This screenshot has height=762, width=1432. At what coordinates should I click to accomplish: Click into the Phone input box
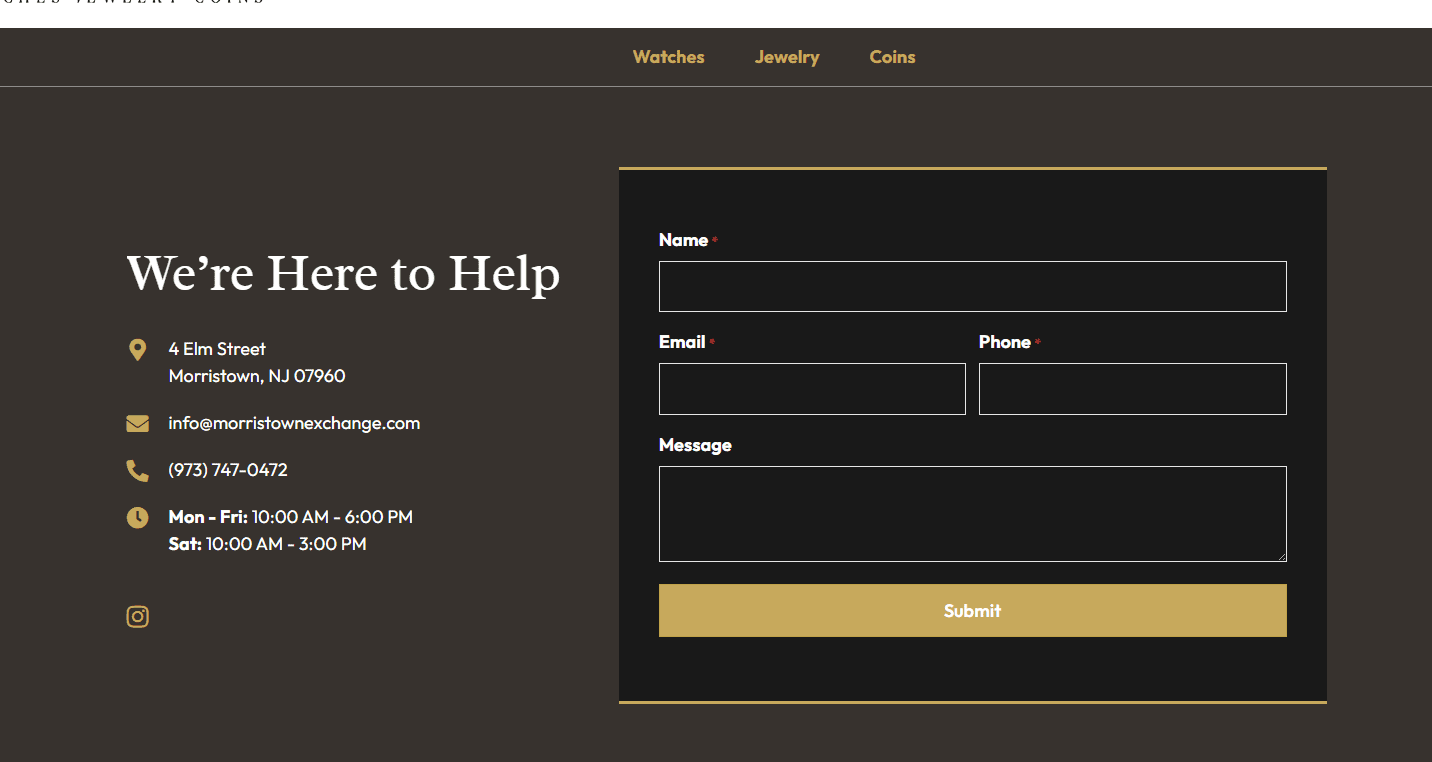pyautogui.click(x=1132, y=389)
